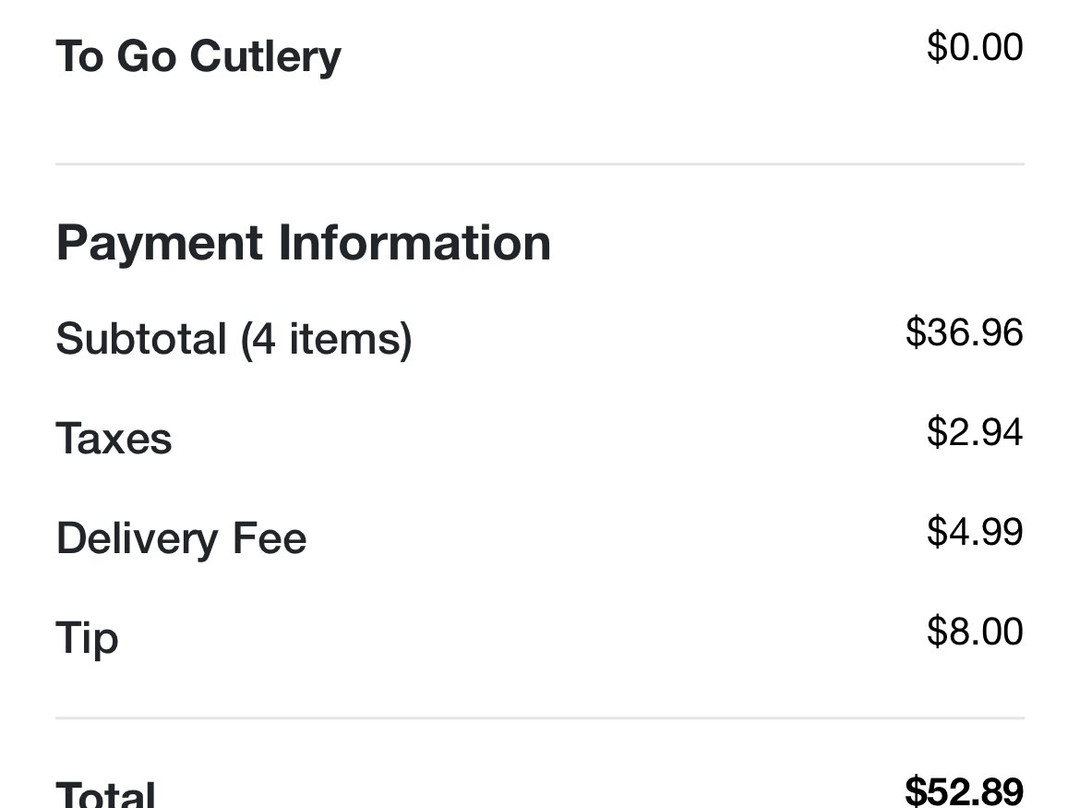Tap the $4.99 delivery fee amount
Viewport: 1080px width, 808px height.
point(974,531)
